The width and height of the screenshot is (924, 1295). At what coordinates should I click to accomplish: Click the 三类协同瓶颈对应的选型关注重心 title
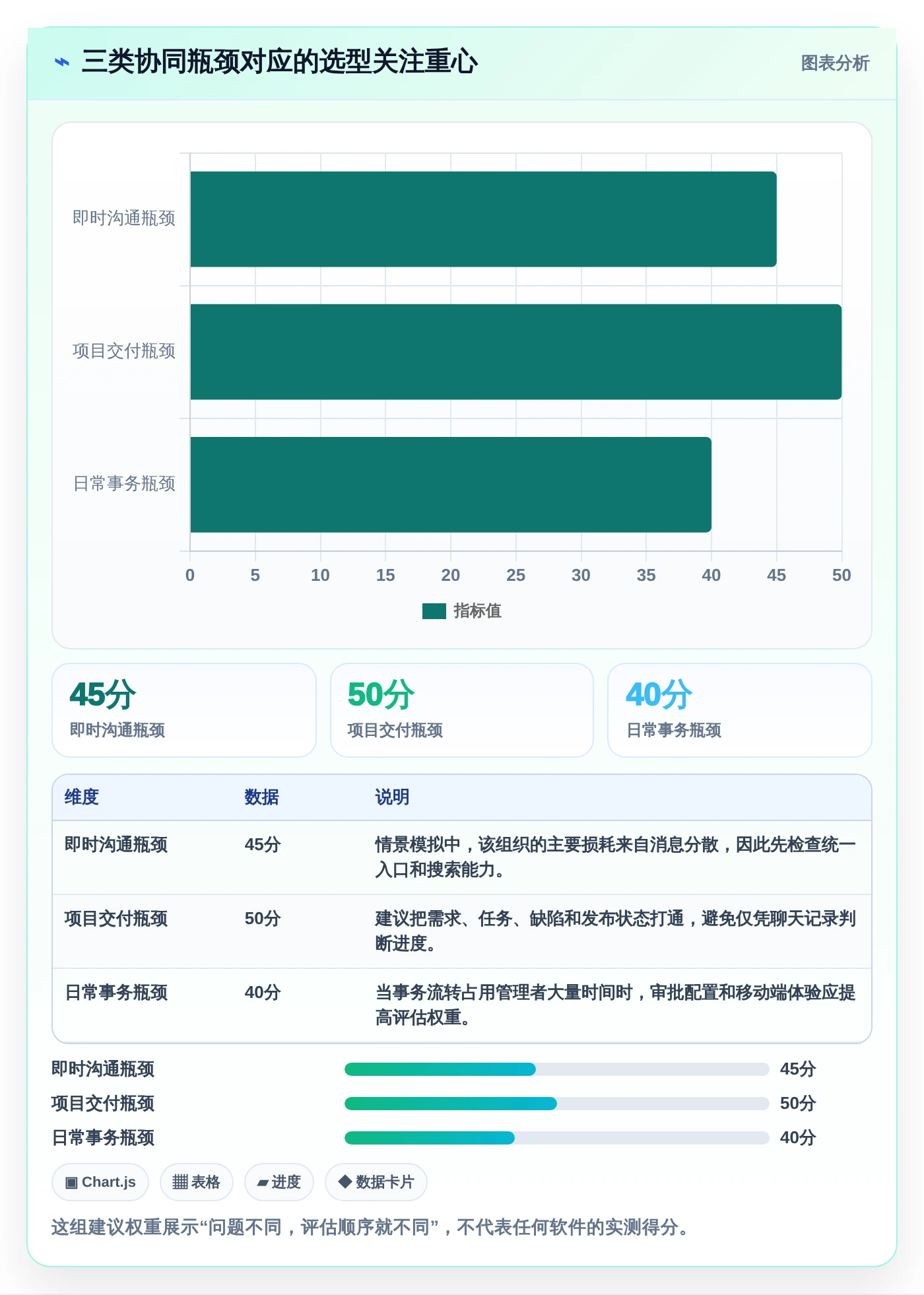point(280,62)
